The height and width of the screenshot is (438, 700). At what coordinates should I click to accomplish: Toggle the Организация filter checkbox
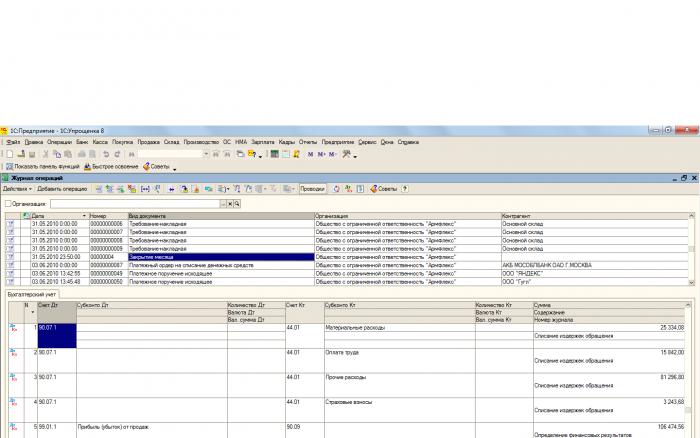coord(8,204)
